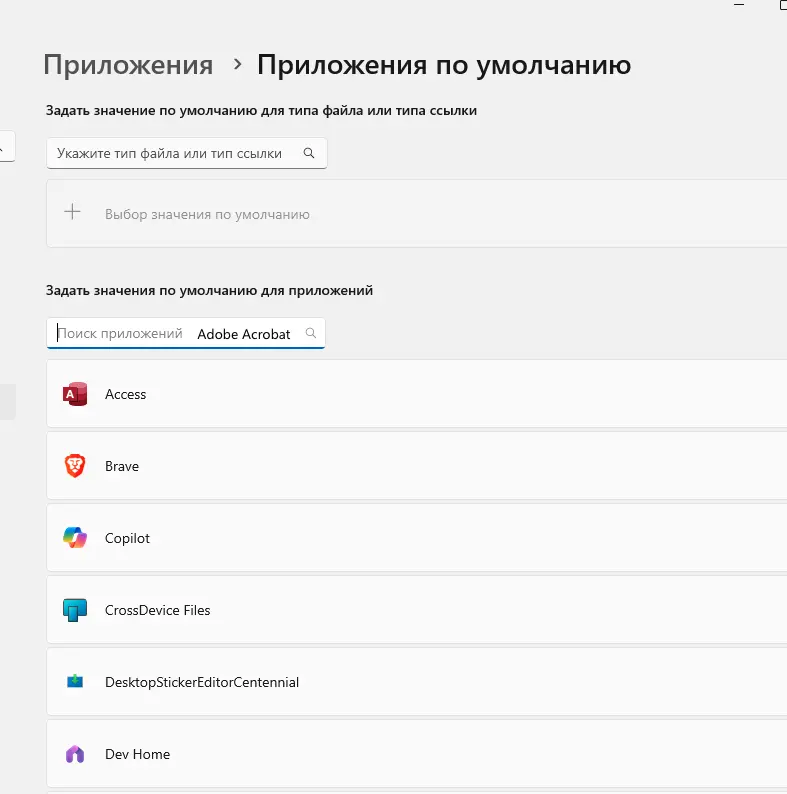Open the Access default settings row
The width and height of the screenshot is (787, 794).
pyautogui.click(x=416, y=394)
